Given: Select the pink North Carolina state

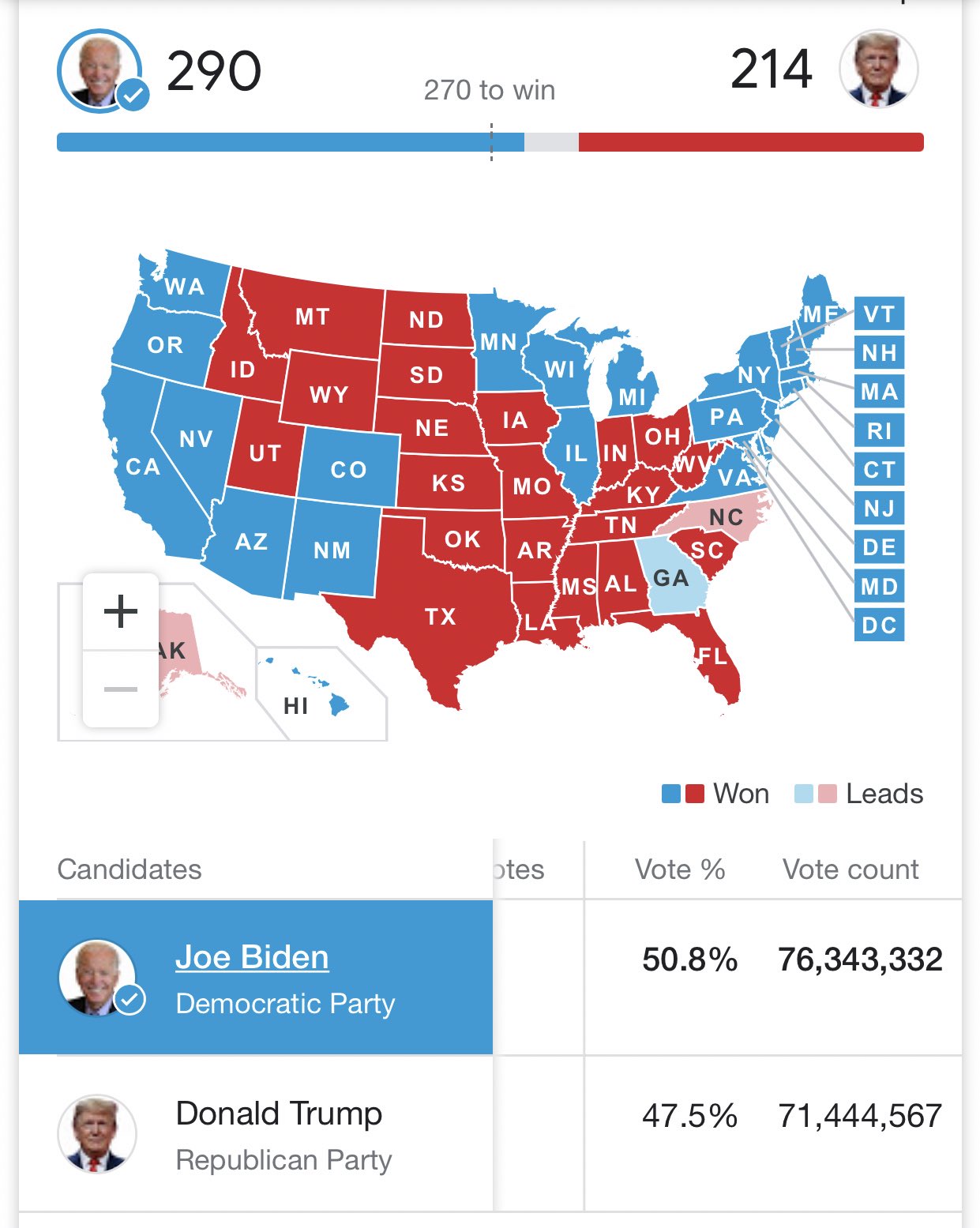Looking at the screenshot, I should pos(723,517).
